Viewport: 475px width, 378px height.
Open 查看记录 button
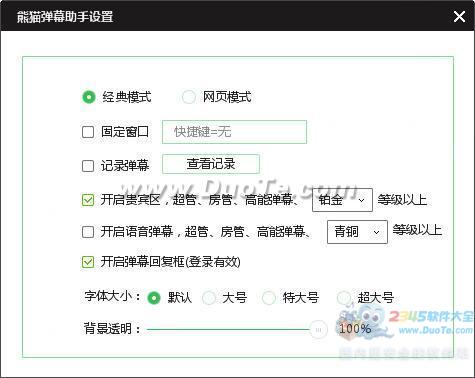pos(211,164)
